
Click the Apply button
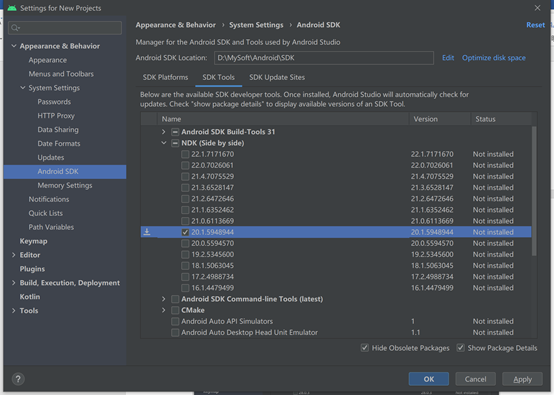tap(522, 379)
